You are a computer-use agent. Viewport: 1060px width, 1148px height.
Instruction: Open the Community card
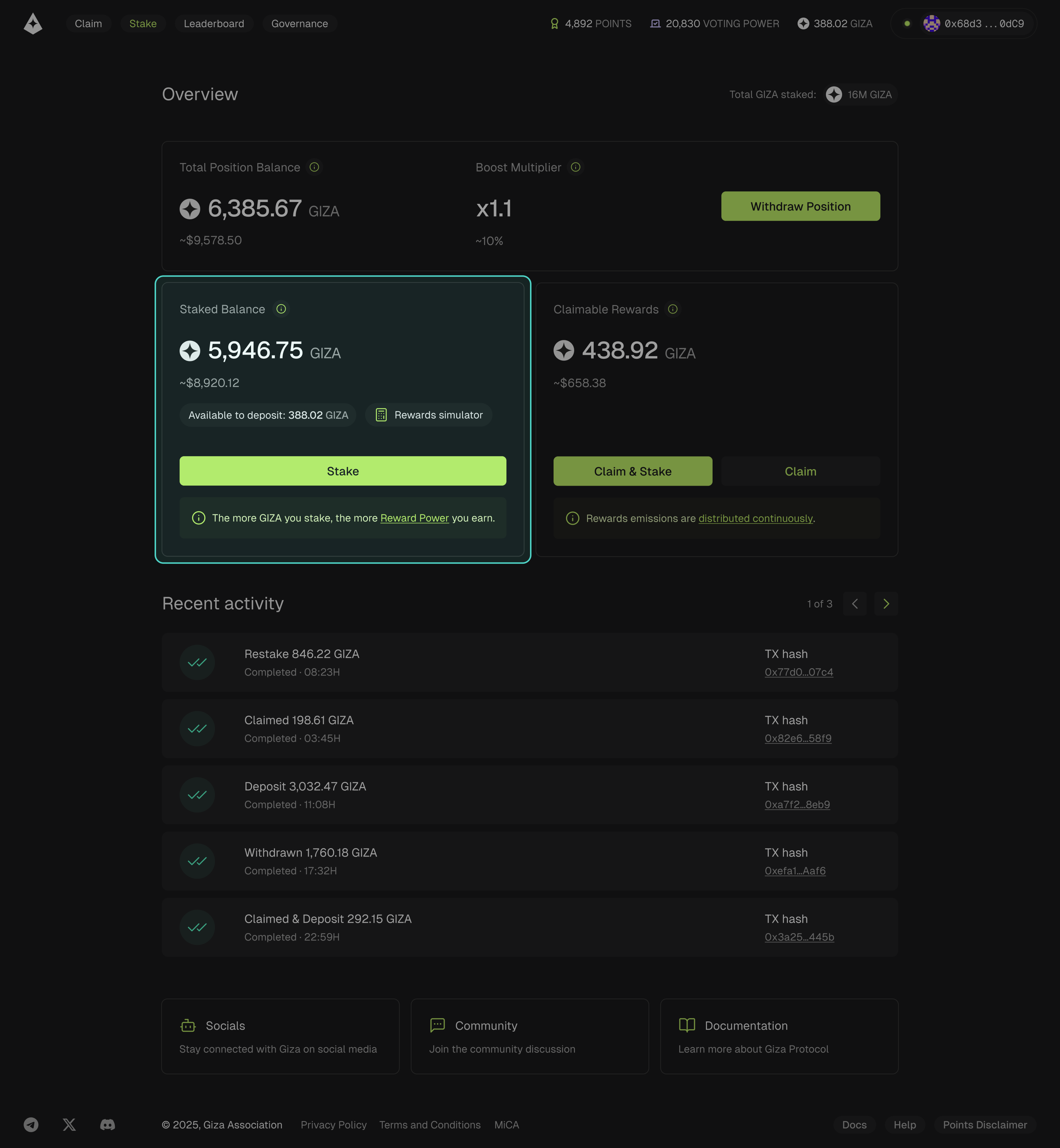pyautogui.click(x=529, y=1036)
